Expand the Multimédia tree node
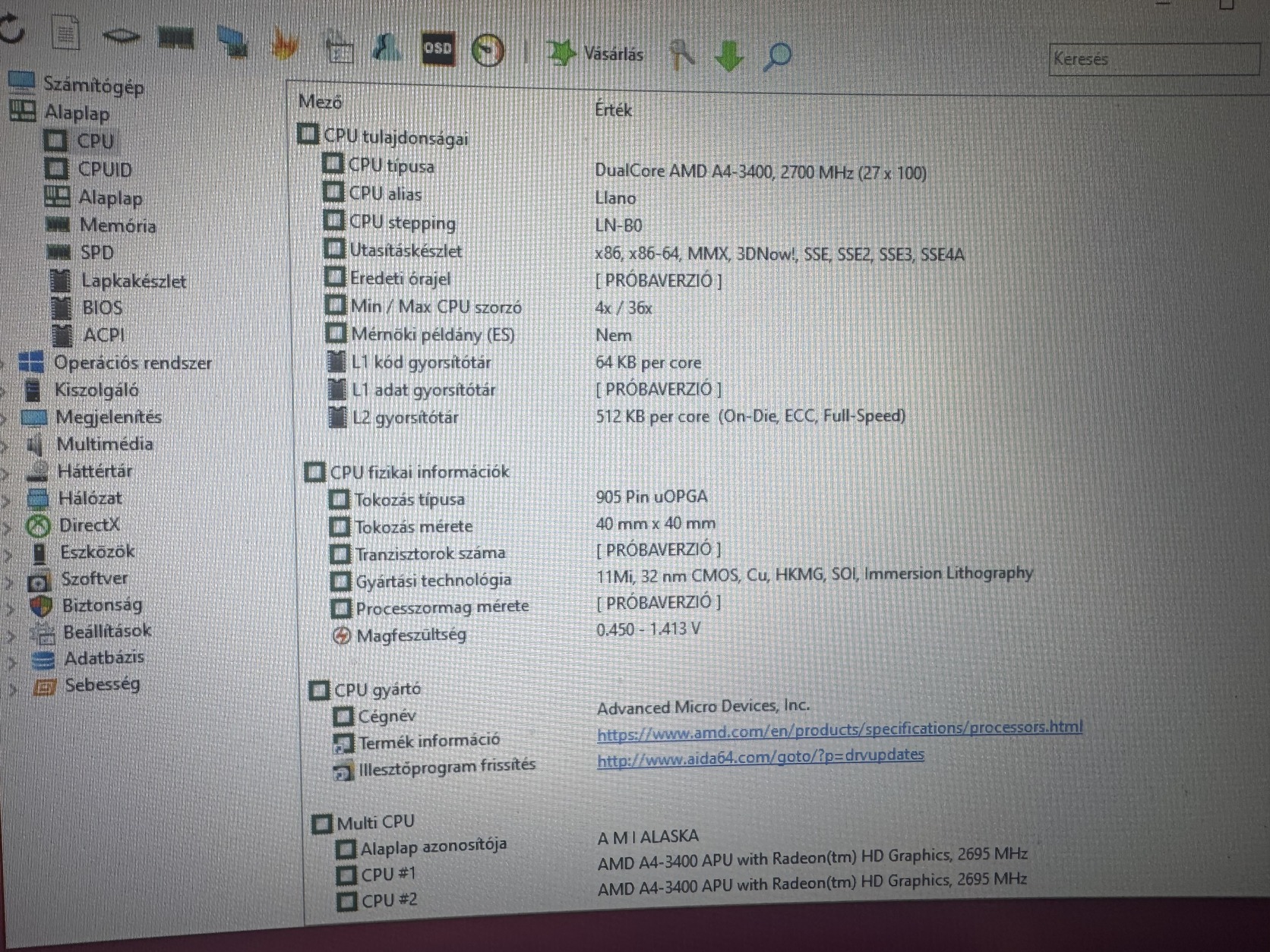The height and width of the screenshot is (952, 1270). coord(5,446)
